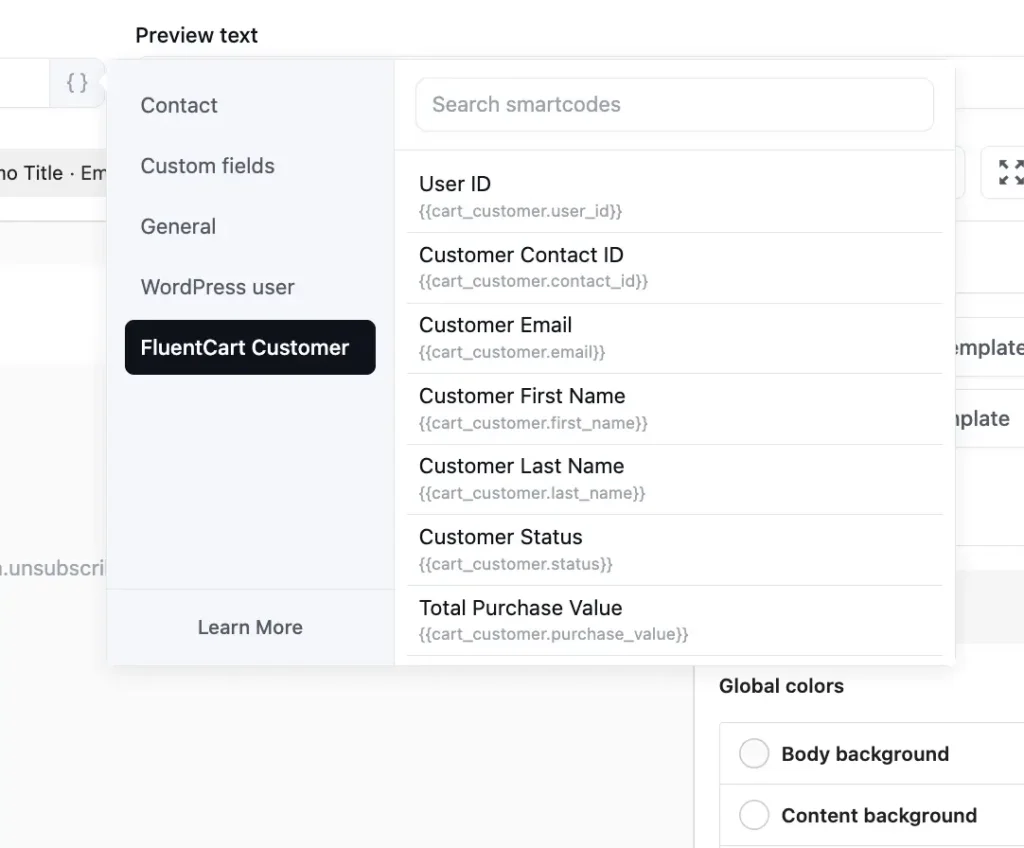Open the Custom fields category
Viewport: 1024px width, 848px height.
point(207,166)
